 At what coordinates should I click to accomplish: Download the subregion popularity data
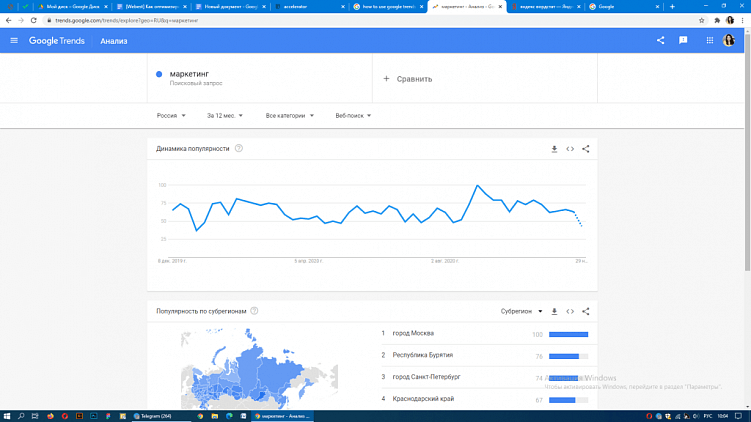pyautogui.click(x=554, y=311)
